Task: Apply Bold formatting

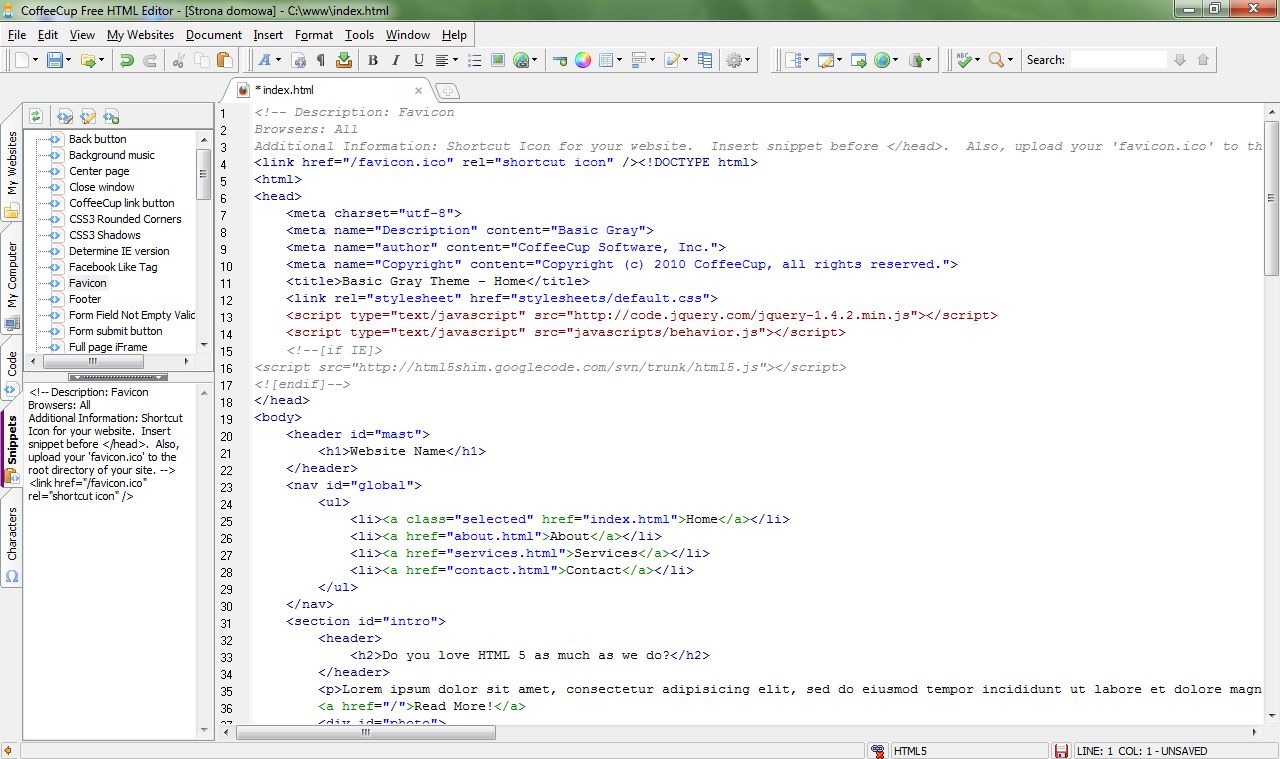Action: (373, 60)
